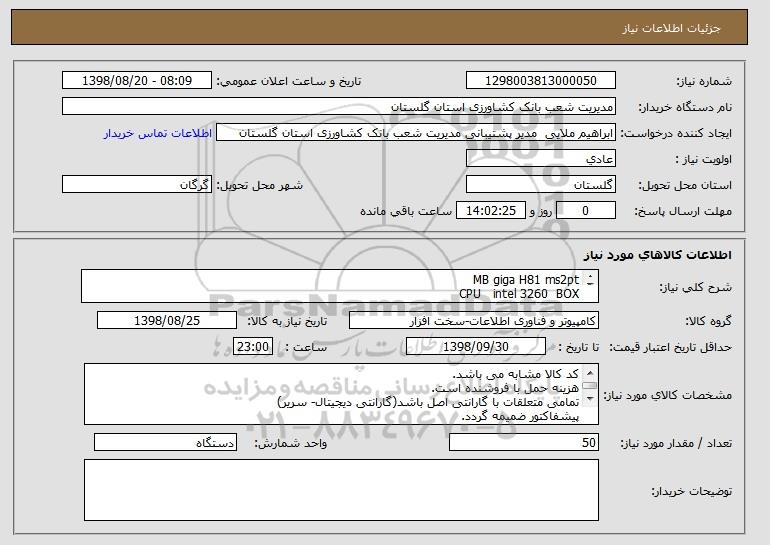Click the buyer description text area
Image resolution: width=770 pixels, height=545 pixels.
[x=341, y=490]
